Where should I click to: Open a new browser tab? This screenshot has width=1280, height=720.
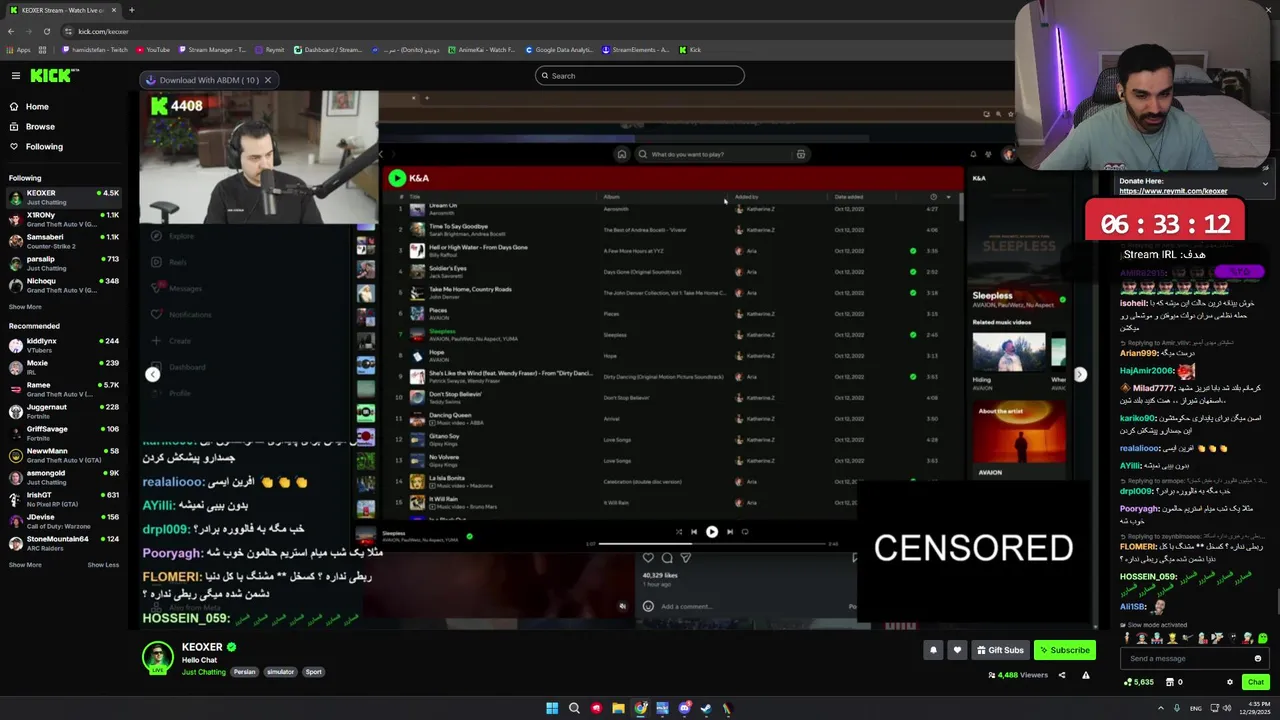click(131, 10)
